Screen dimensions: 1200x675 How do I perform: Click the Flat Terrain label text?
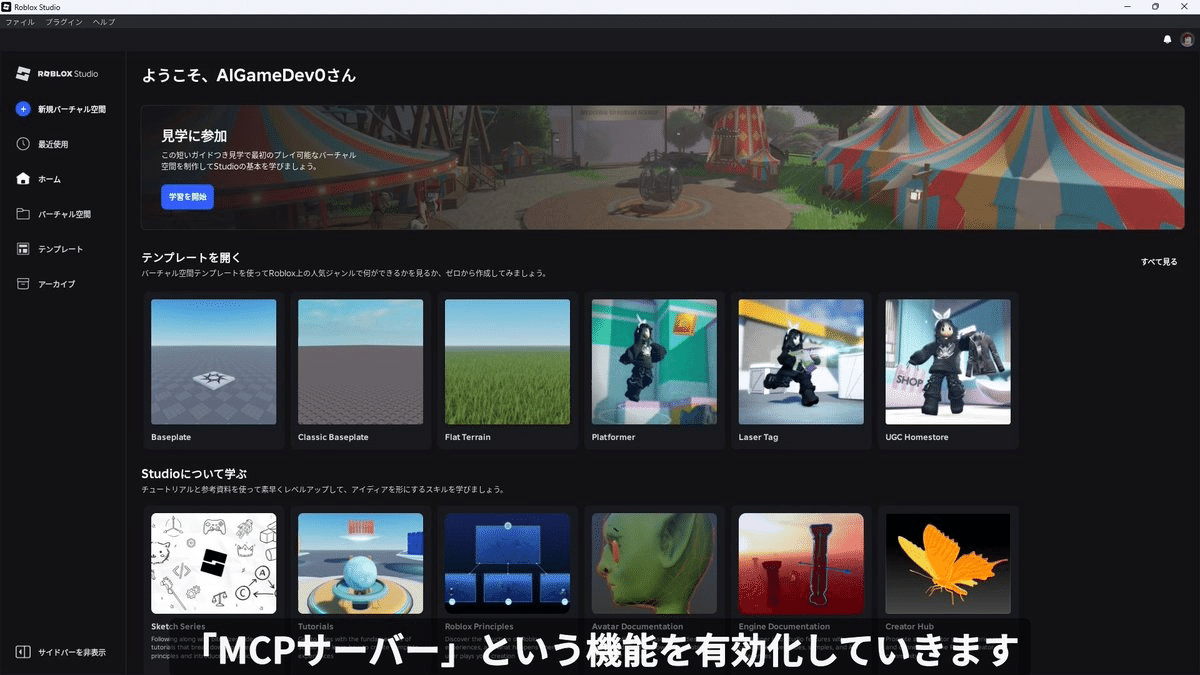click(x=468, y=437)
